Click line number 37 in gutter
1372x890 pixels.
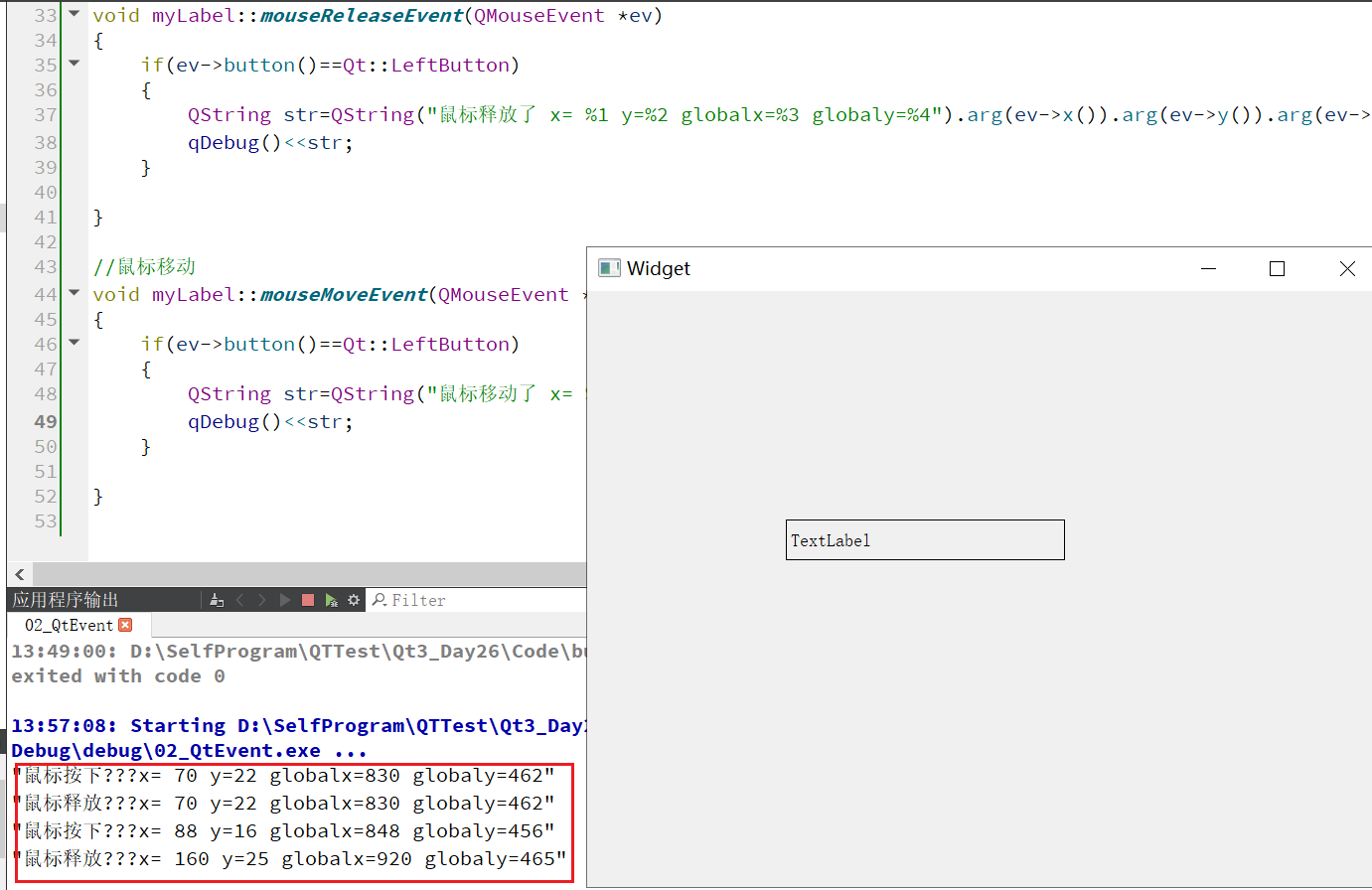(x=46, y=114)
